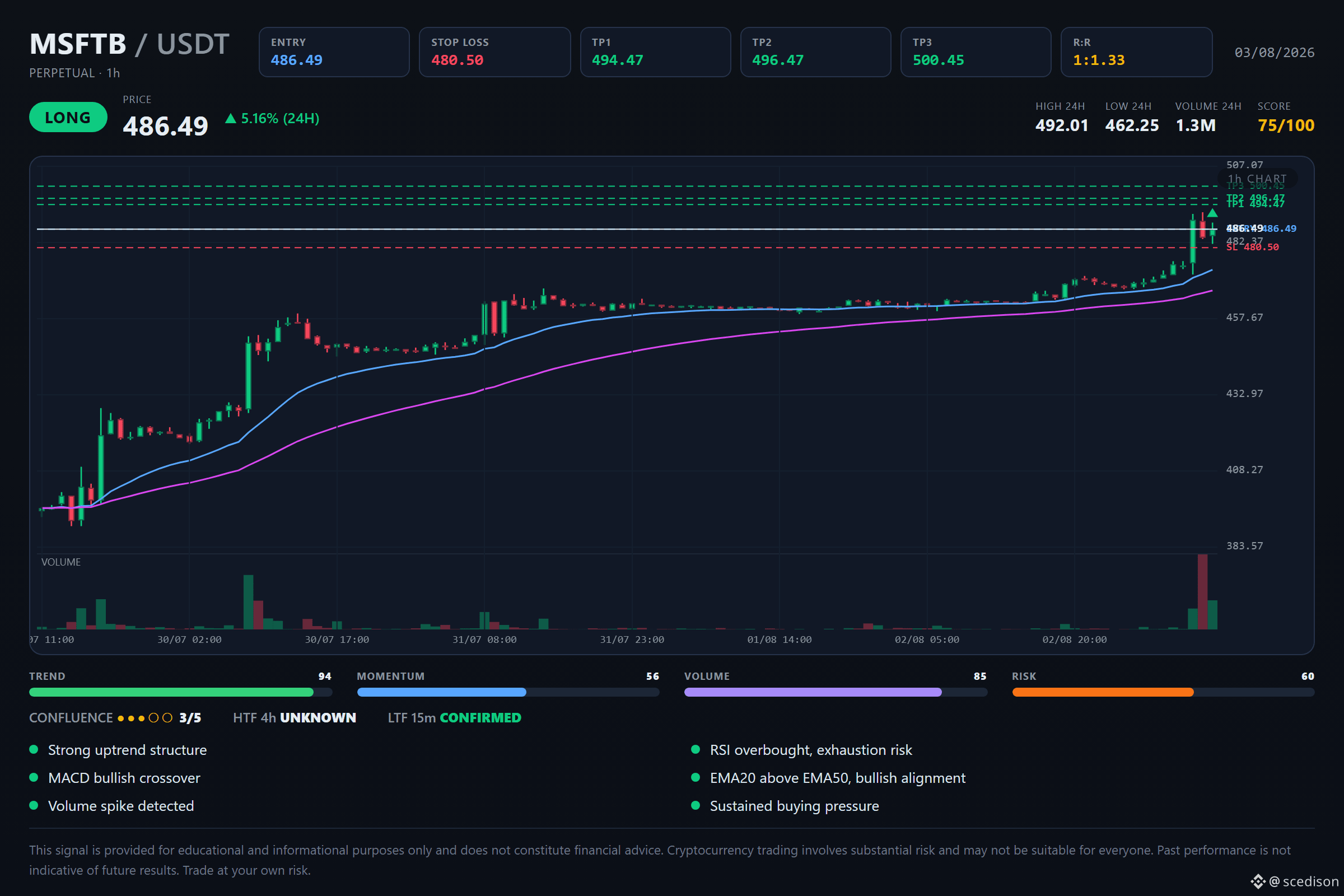Click "Volume spike detected"
Viewport: 1344px width, 896px height.
point(121,806)
